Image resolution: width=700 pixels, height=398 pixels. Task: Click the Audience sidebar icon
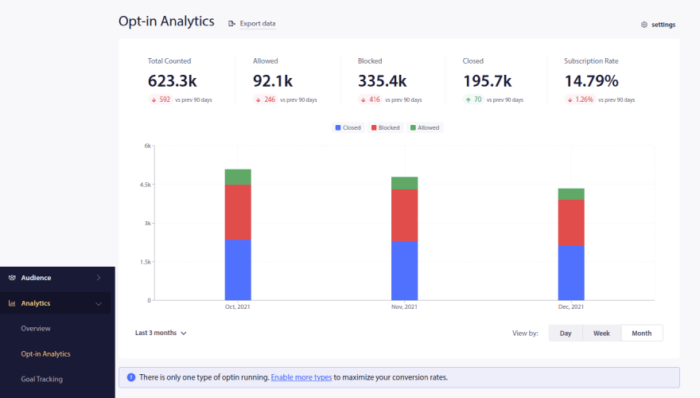click(x=12, y=278)
